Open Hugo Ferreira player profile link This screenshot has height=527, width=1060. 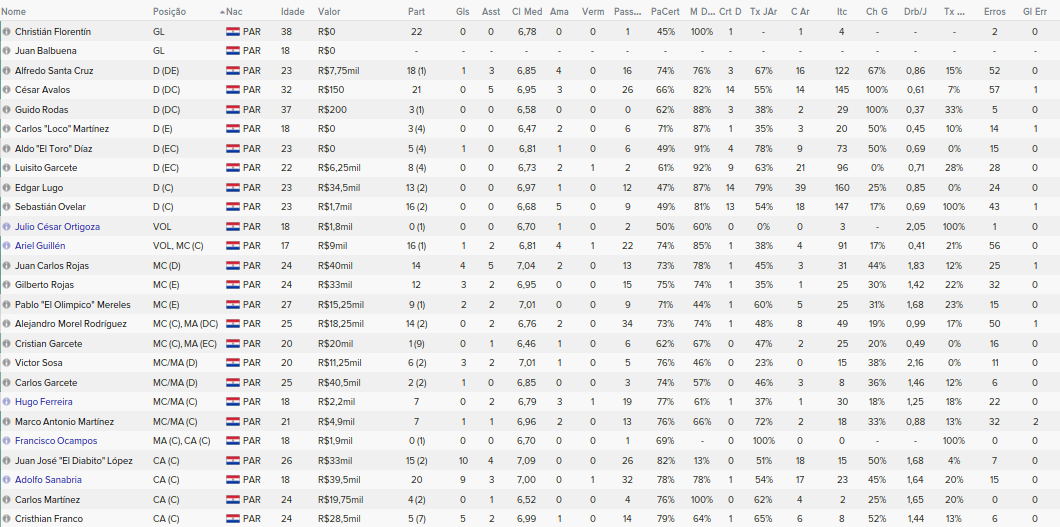point(43,402)
